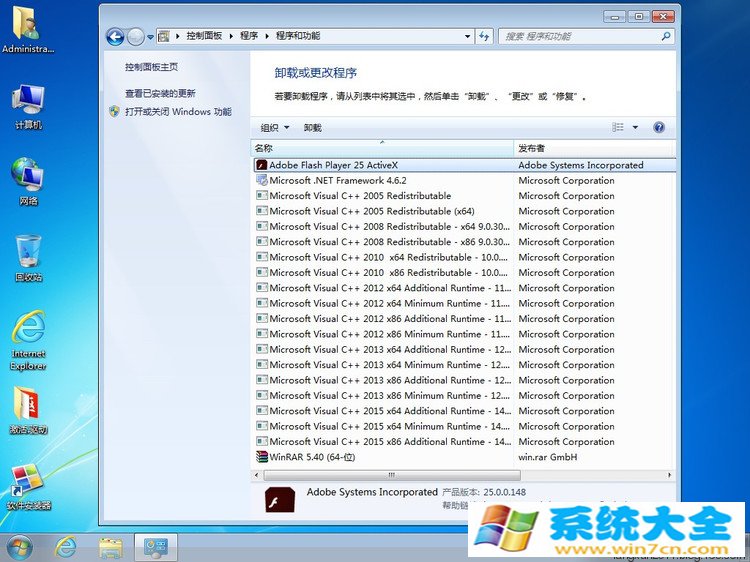Open 查看已安装的更新 link

(160, 93)
